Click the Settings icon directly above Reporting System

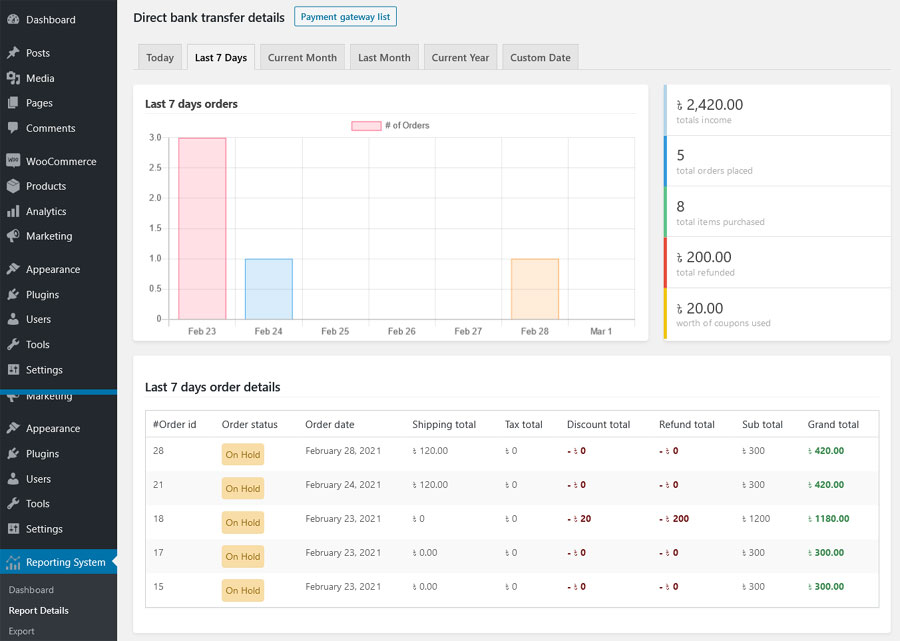(13, 529)
